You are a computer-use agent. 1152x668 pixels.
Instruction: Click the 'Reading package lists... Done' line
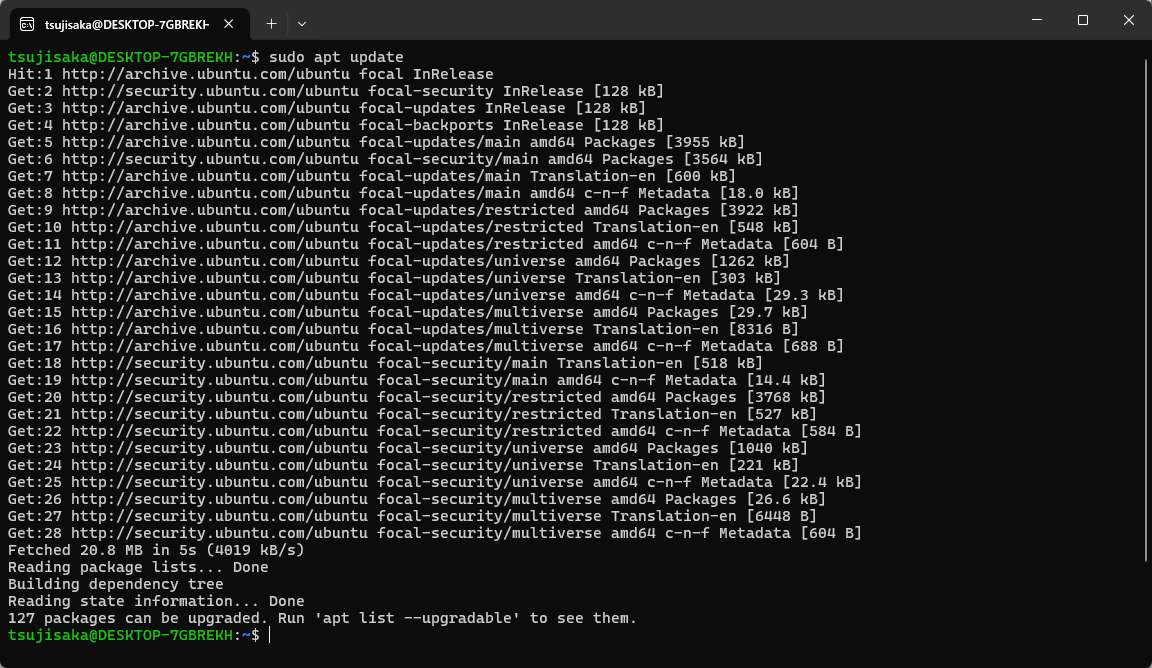click(x=138, y=567)
